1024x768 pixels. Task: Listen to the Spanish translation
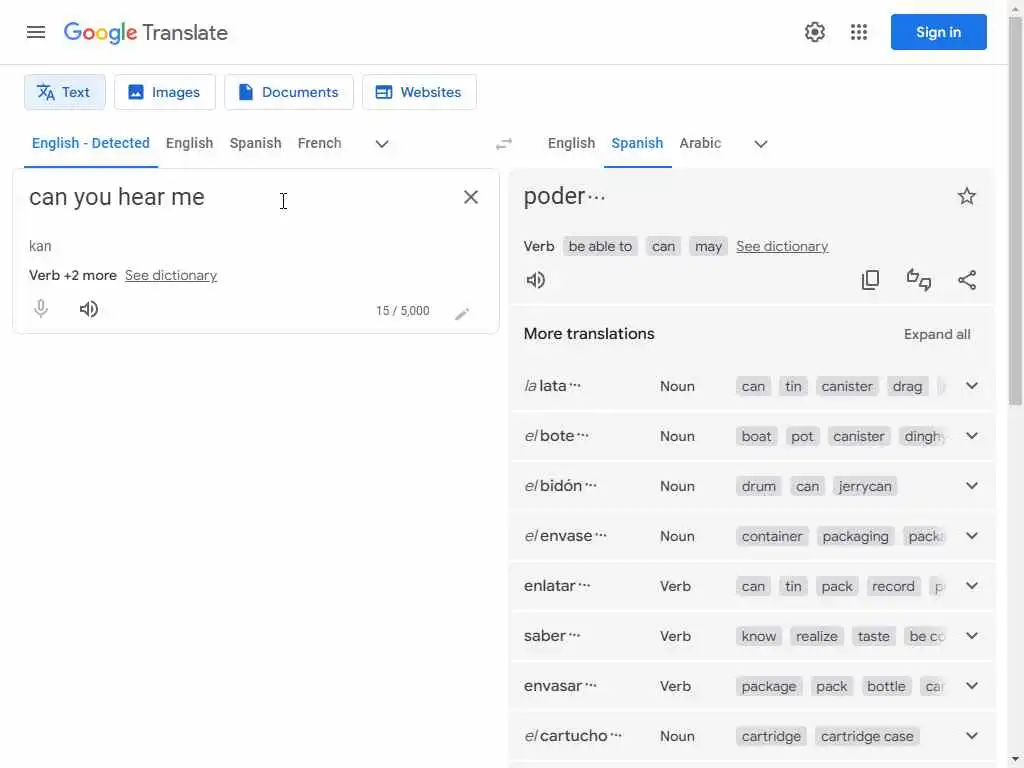(536, 280)
